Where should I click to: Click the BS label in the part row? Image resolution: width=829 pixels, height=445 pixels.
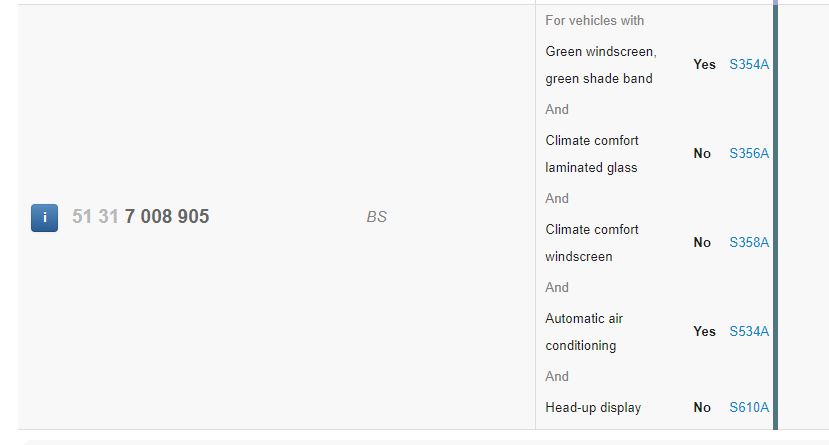pos(376,217)
